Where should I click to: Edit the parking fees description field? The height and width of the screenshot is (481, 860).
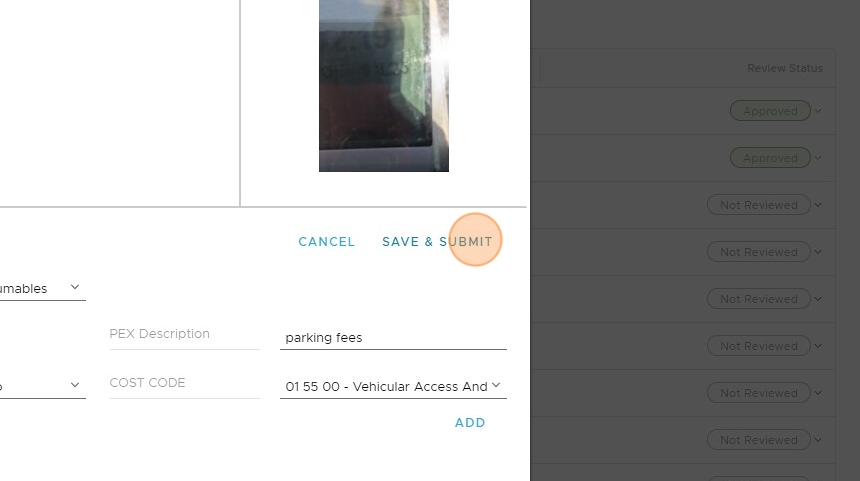pos(393,337)
